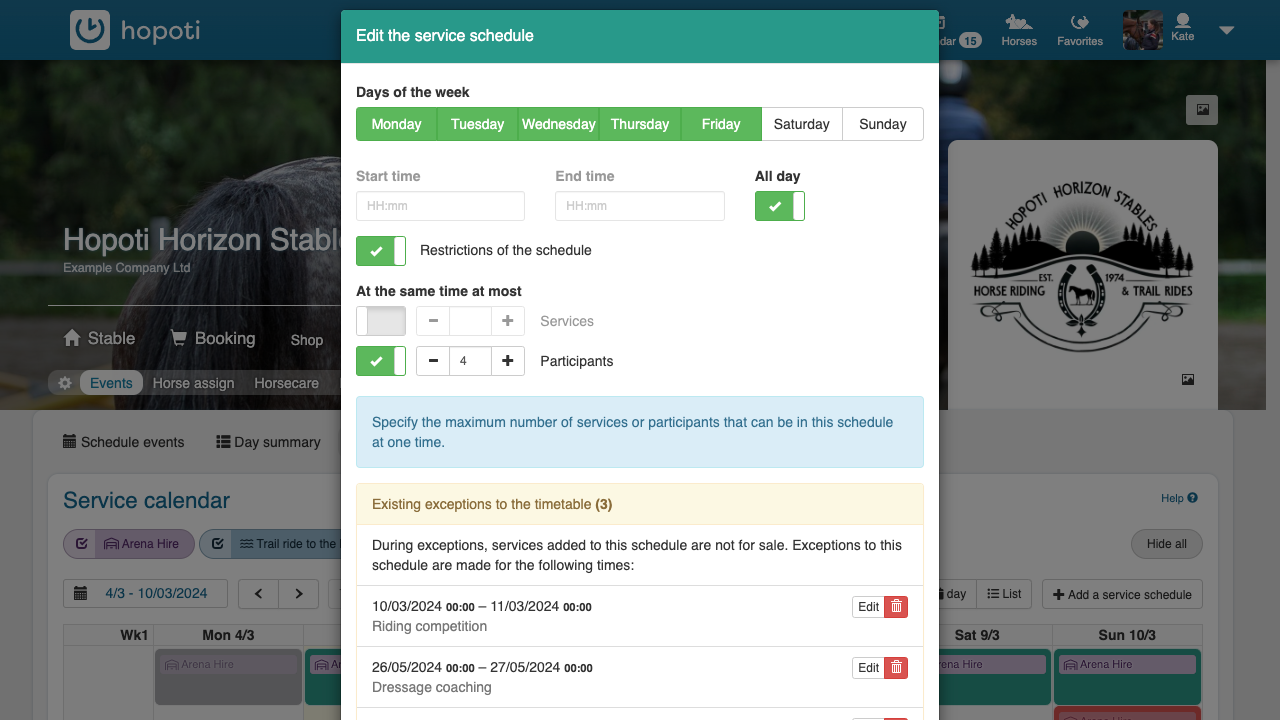The width and height of the screenshot is (1280, 720).
Task: Open Favorites in the top bar
Action: pyautogui.click(x=1080, y=29)
